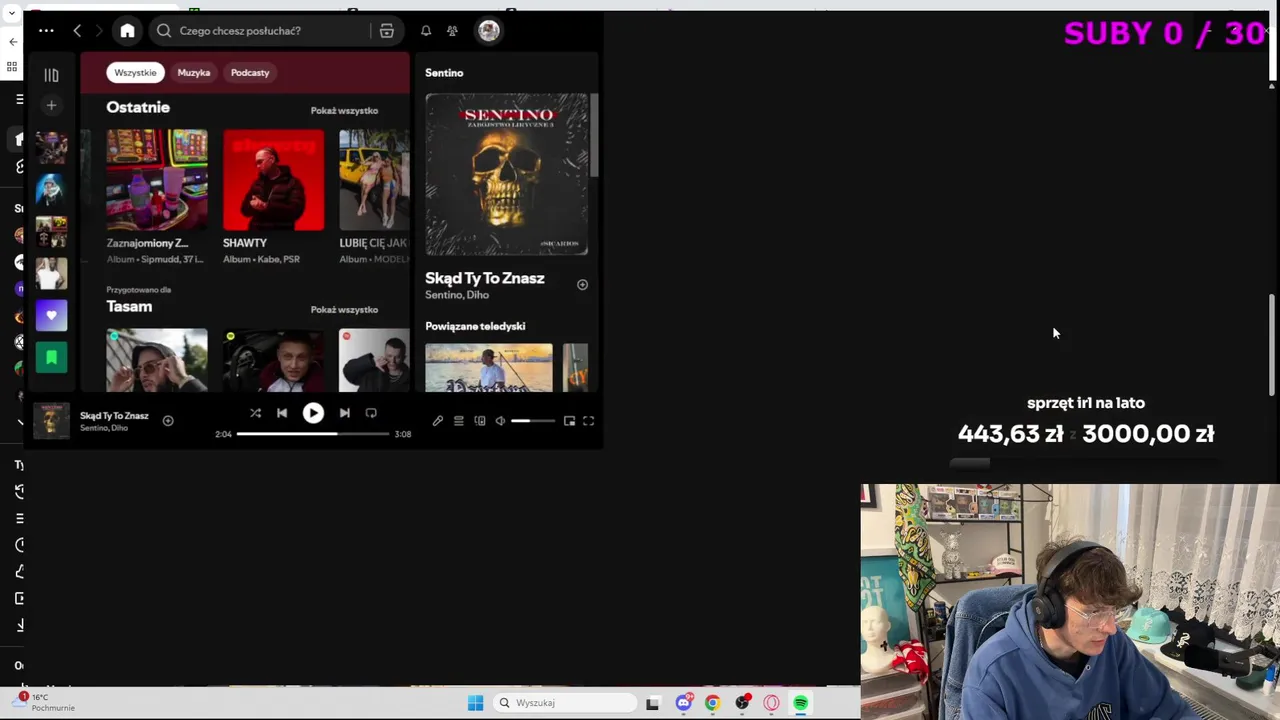Open the Liked Songs heart playlist
Image resolution: width=1280 pixels, height=720 pixels.
click(x=51, y=315)
